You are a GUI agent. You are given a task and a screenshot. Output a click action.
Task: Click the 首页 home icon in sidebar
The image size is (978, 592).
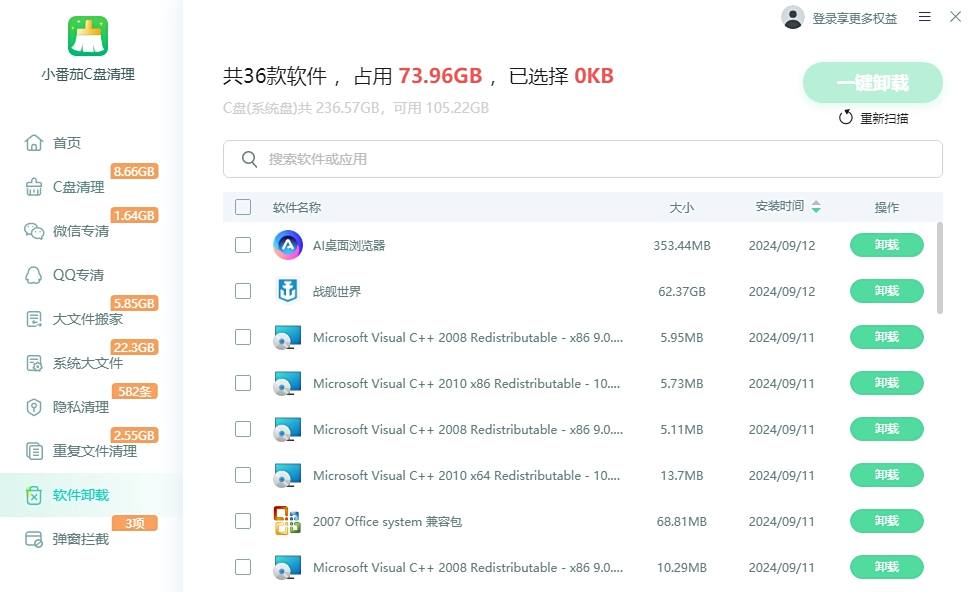point(32,142)
